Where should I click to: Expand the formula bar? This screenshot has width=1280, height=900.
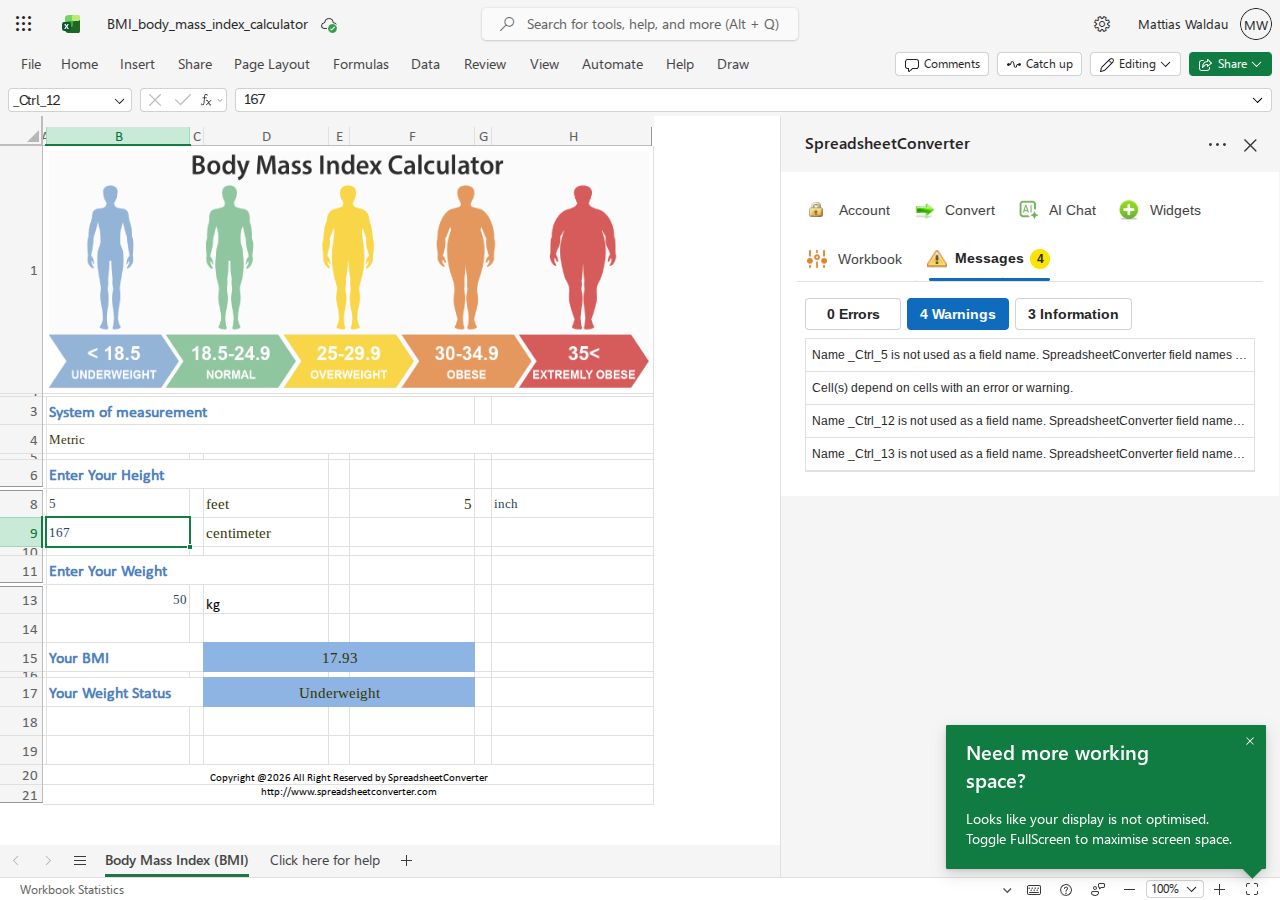(x=1258, y=100)
